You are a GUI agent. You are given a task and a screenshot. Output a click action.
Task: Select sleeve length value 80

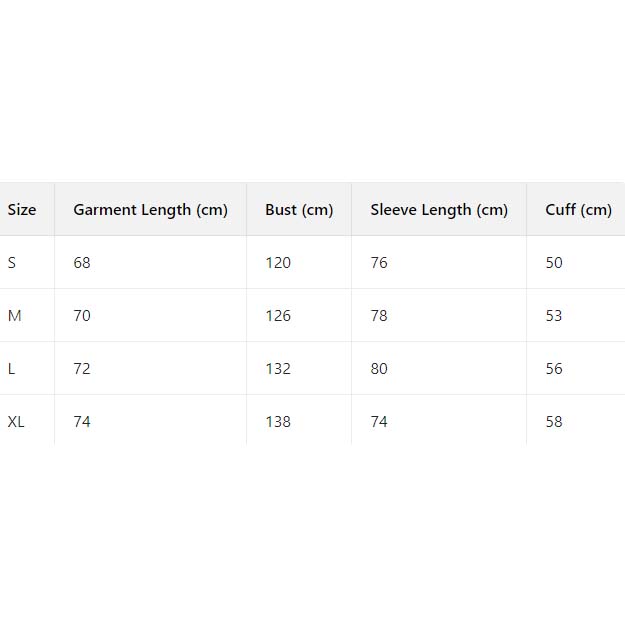(379, 369)
